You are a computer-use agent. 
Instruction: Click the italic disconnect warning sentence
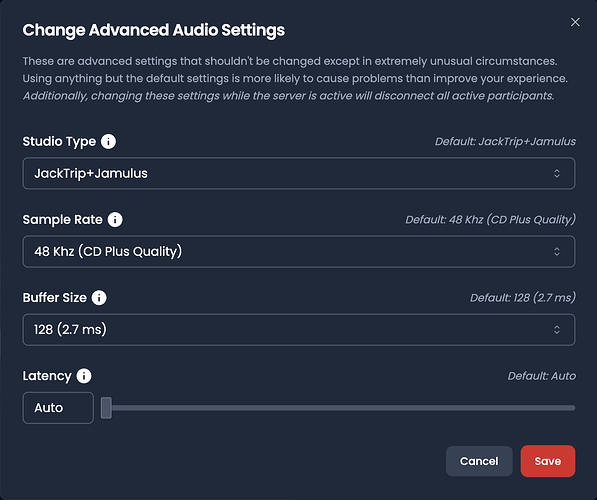(x=289, y=96)
